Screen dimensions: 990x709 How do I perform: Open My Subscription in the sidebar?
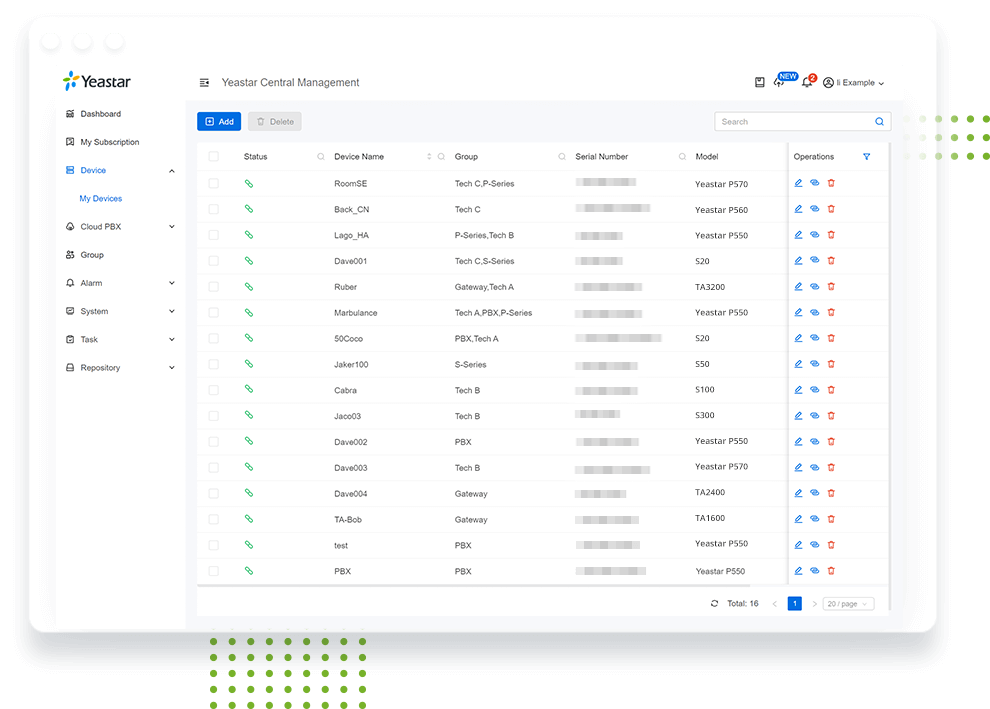(x=109, y=142)
